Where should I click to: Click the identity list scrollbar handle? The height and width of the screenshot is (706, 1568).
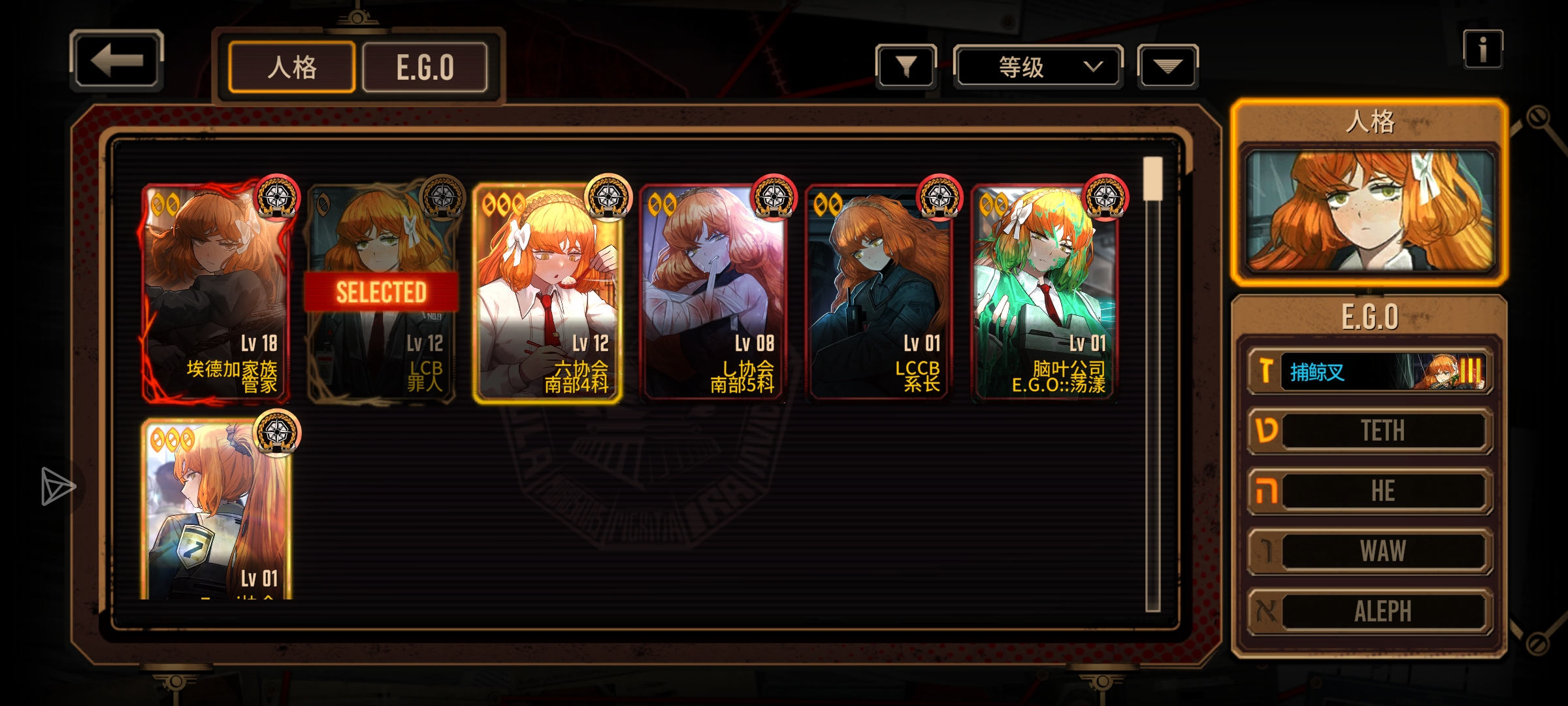click(1153, 178)
